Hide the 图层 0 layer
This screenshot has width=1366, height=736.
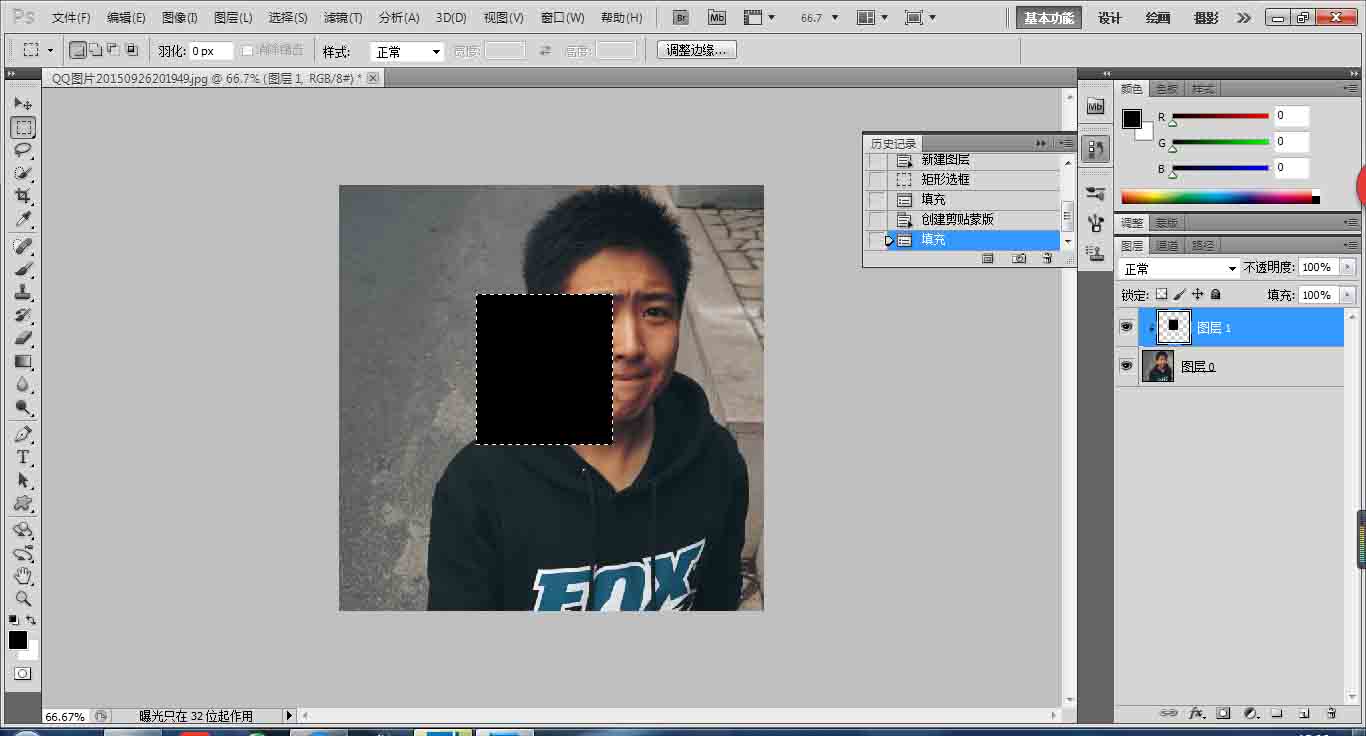point(1126,366)
